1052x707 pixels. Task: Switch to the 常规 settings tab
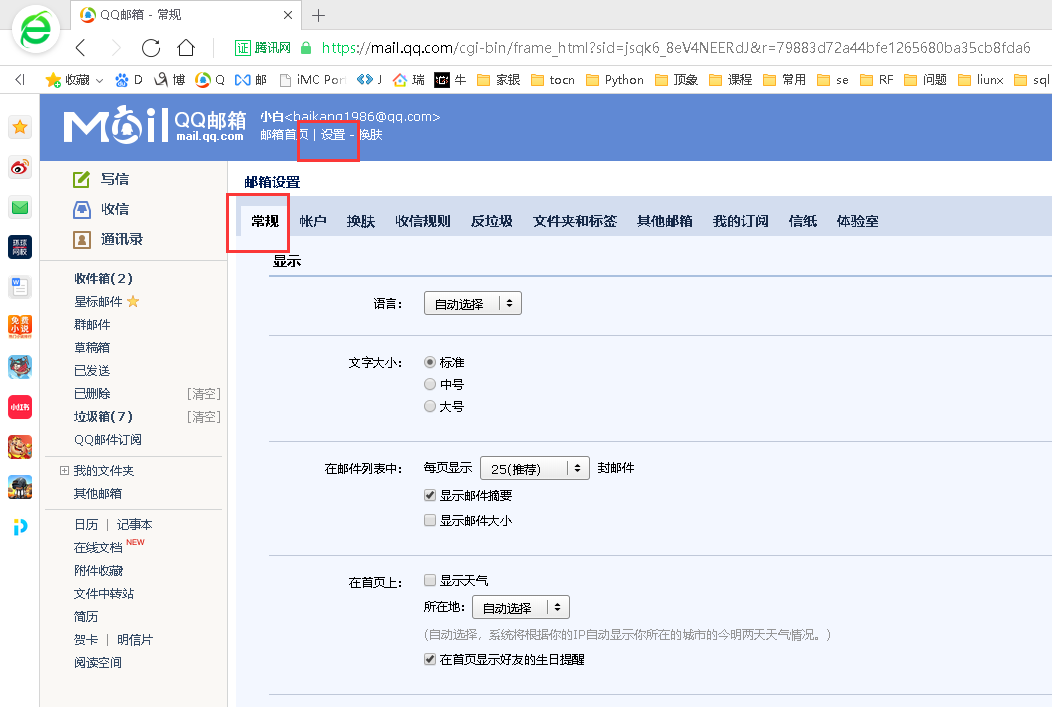265,221
